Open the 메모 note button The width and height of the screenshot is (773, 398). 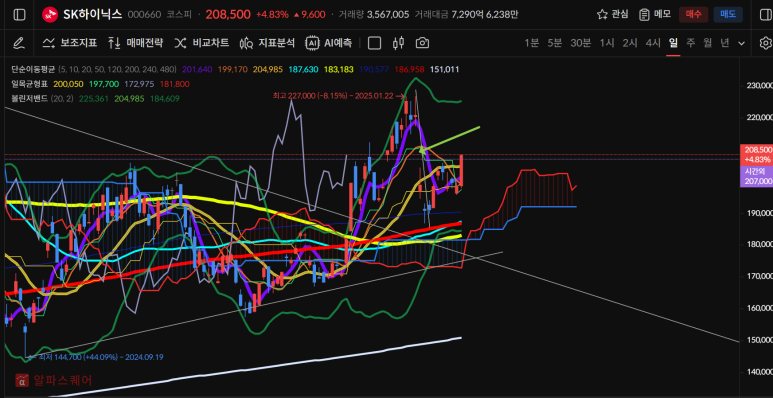click(x=655, y=14)
